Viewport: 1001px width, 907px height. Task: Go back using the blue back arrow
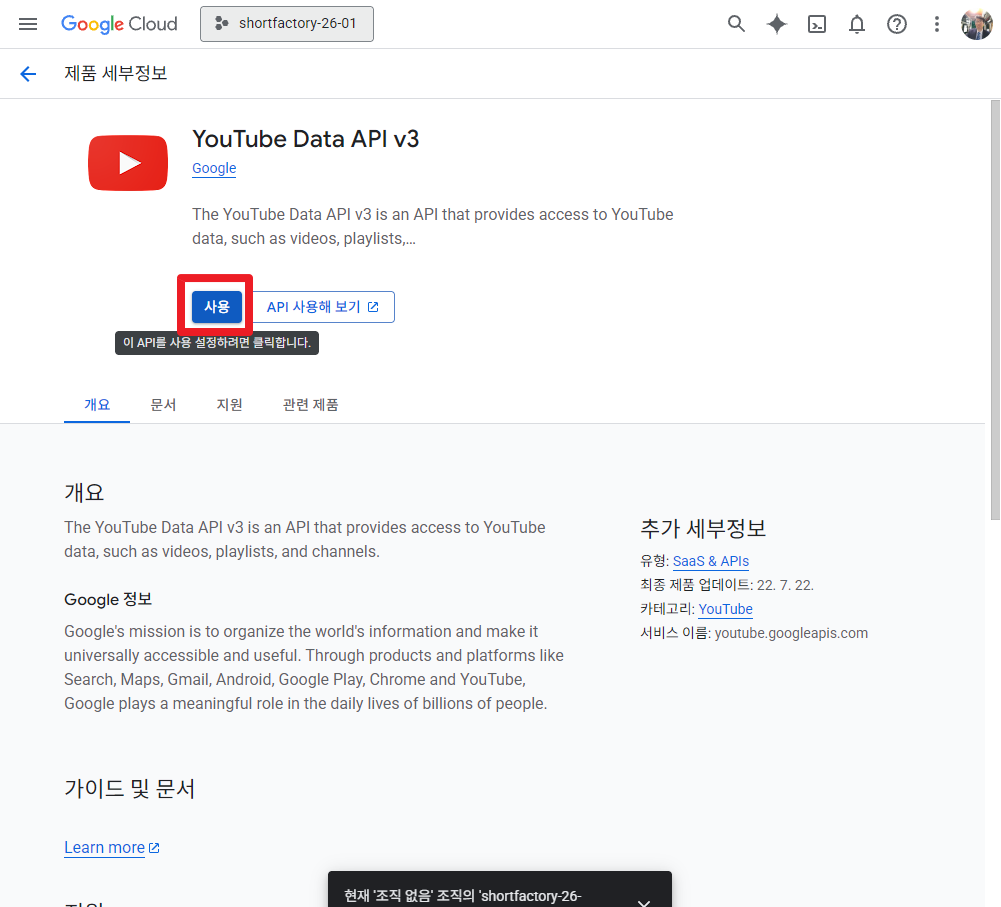27,73
